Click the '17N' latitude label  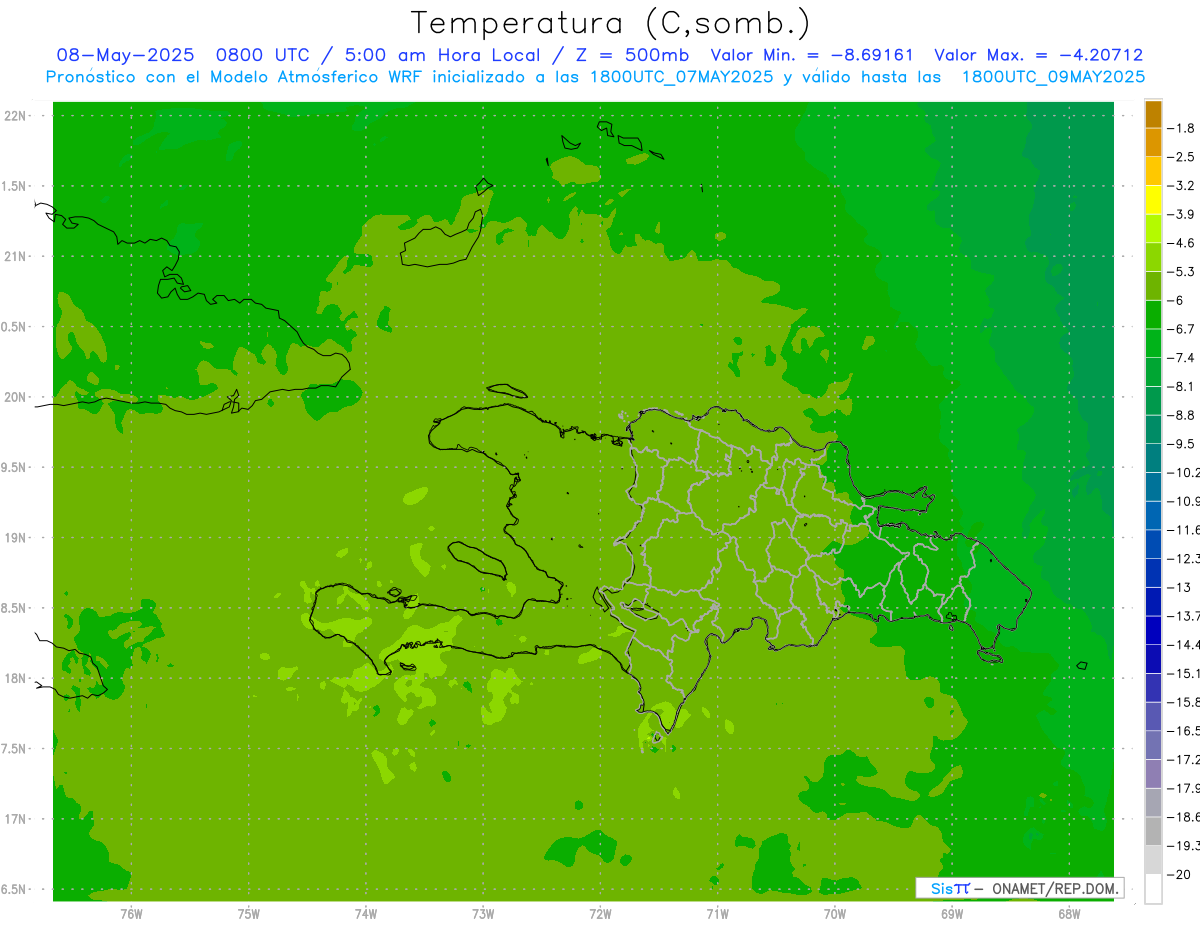15,819
